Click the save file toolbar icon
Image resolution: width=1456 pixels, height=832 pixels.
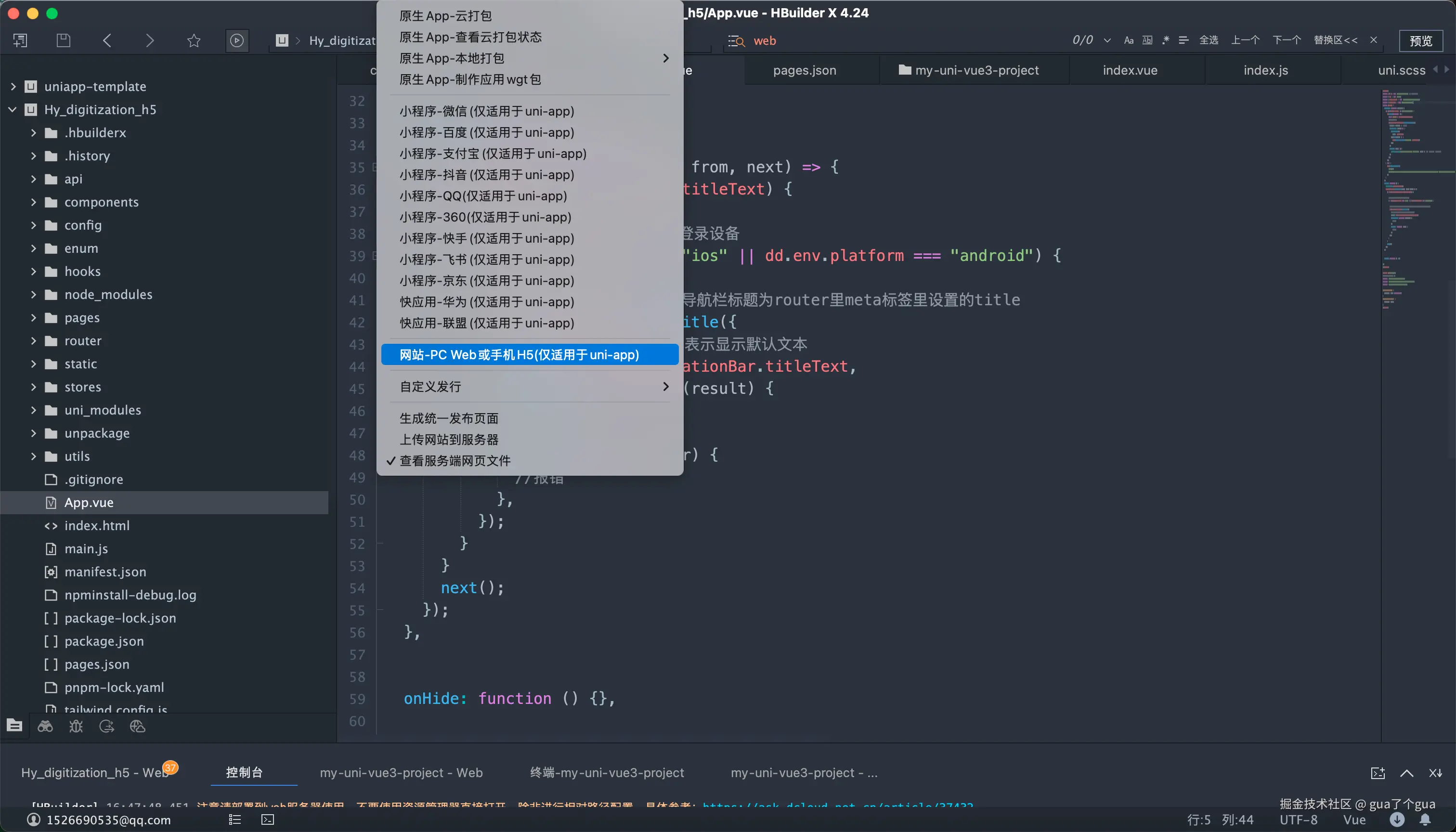64,40
